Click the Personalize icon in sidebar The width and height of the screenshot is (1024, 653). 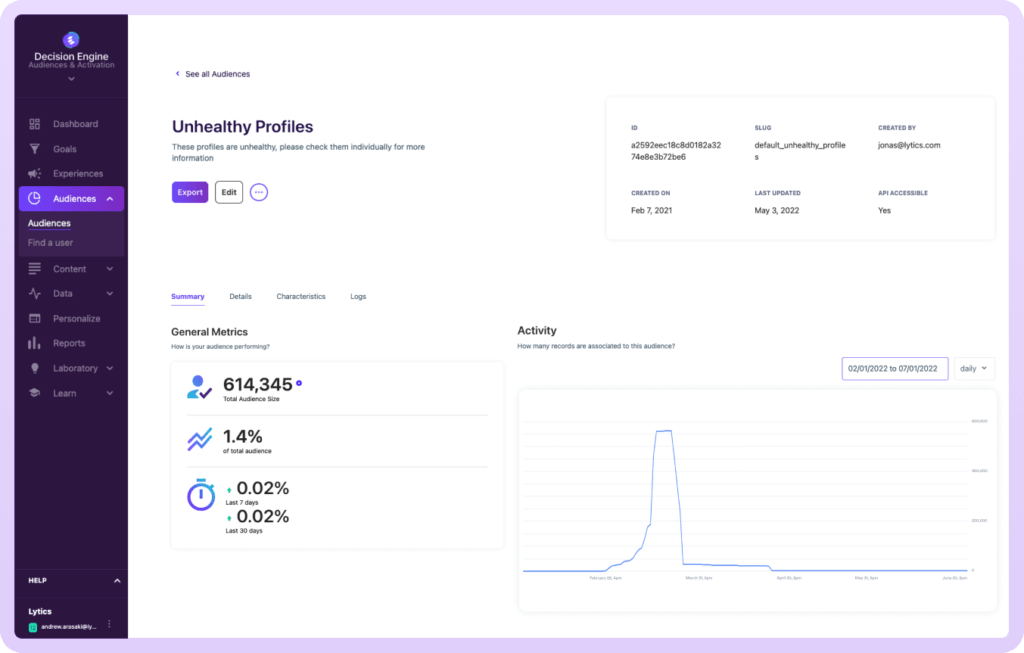click(35, 319)
